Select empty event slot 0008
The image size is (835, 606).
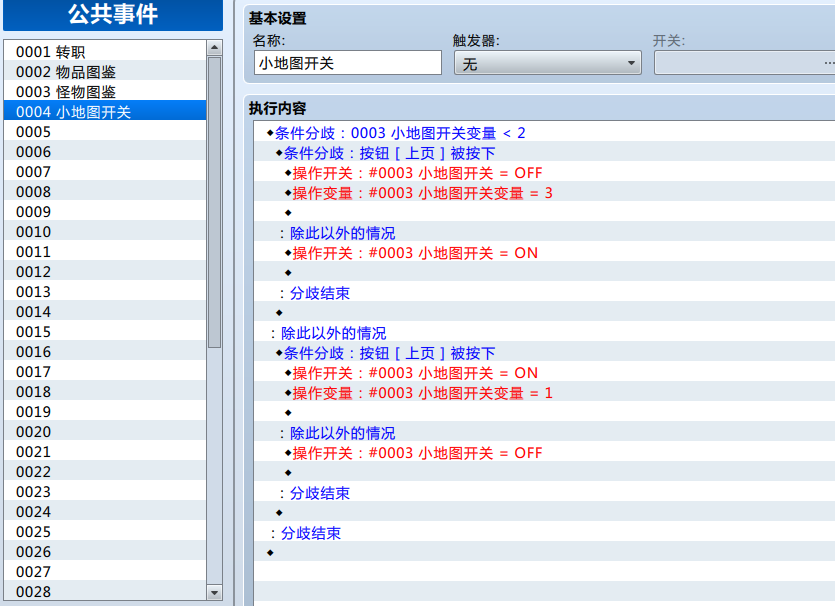(105, 192)
